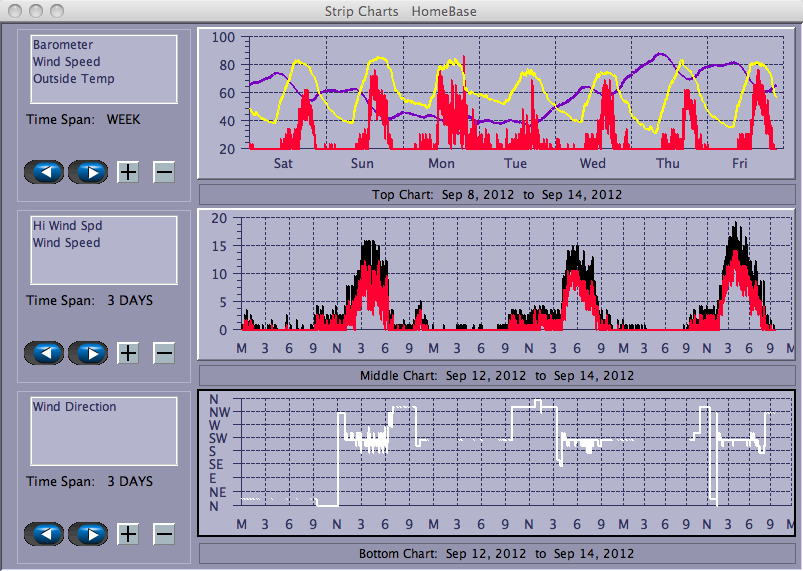Select Outside Temp in top sensor list
The width and height of the screenshot is (803, 571).
point(73,79)
